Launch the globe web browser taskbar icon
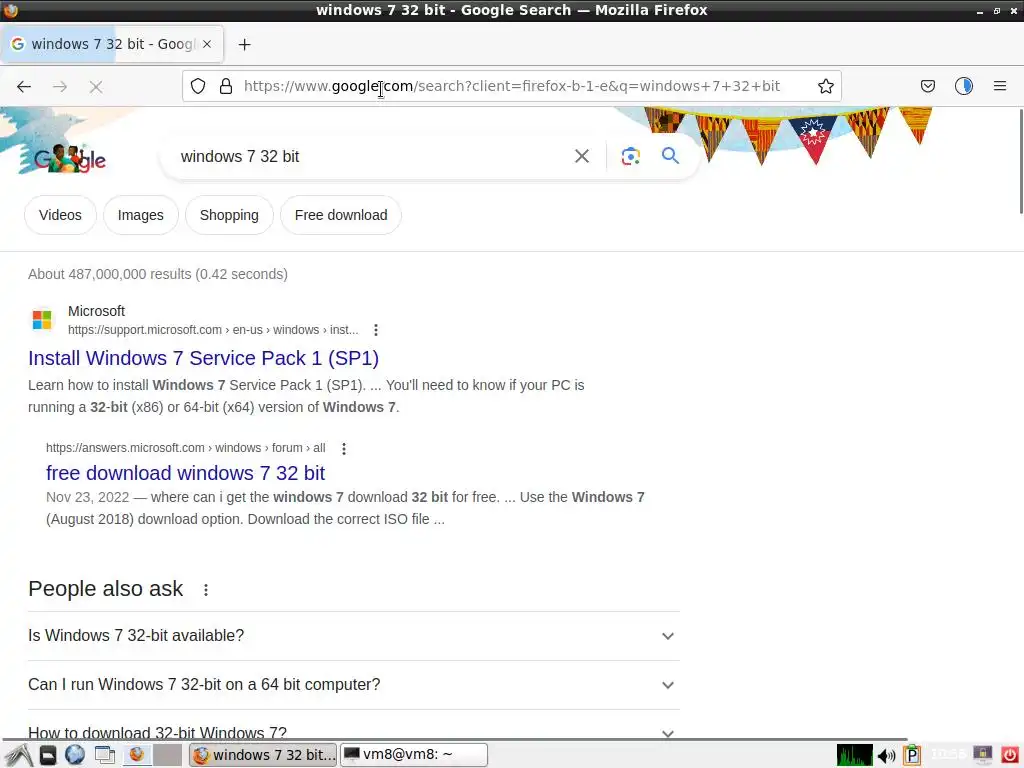Image resolution: width=1024 pixels, height=768 pixels. (x=75, y=755)
